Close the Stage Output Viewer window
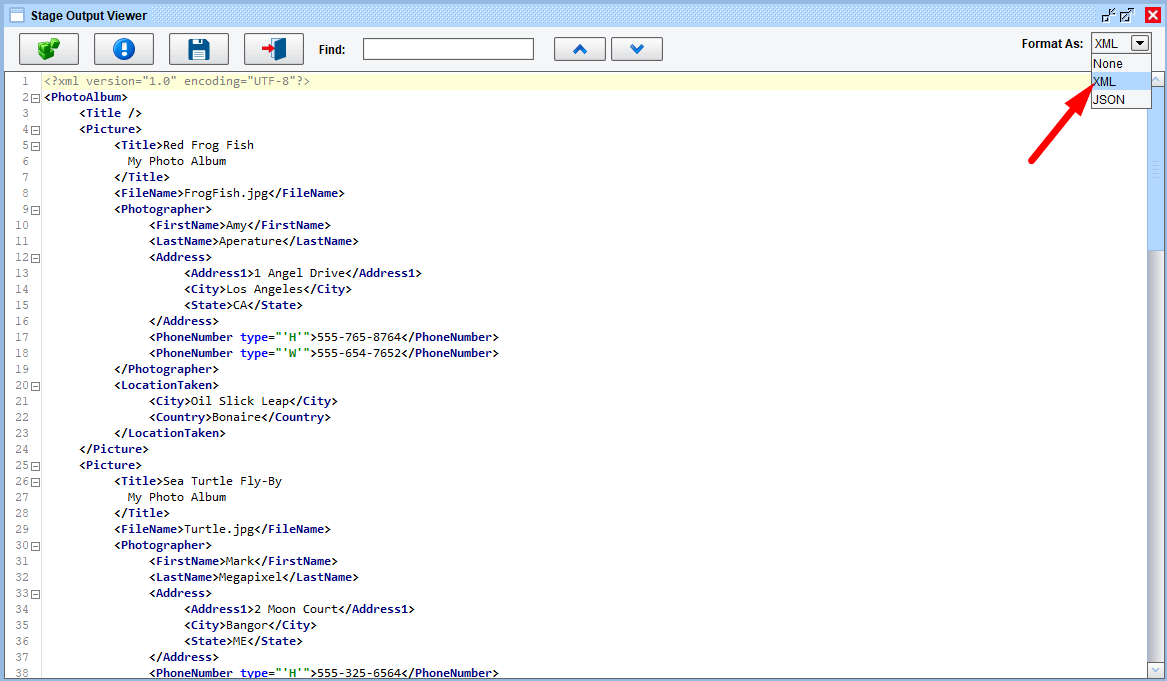This screenshot has height=681, width=1167. (1152, 15)
